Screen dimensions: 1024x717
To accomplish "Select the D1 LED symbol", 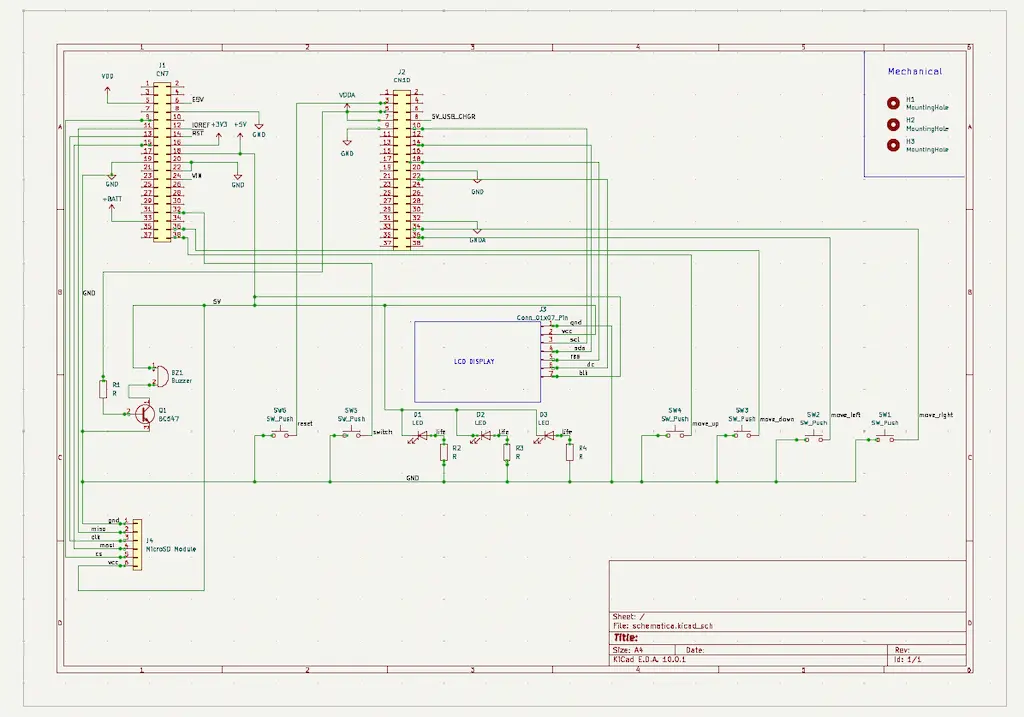I will click(x=419, y=436).
